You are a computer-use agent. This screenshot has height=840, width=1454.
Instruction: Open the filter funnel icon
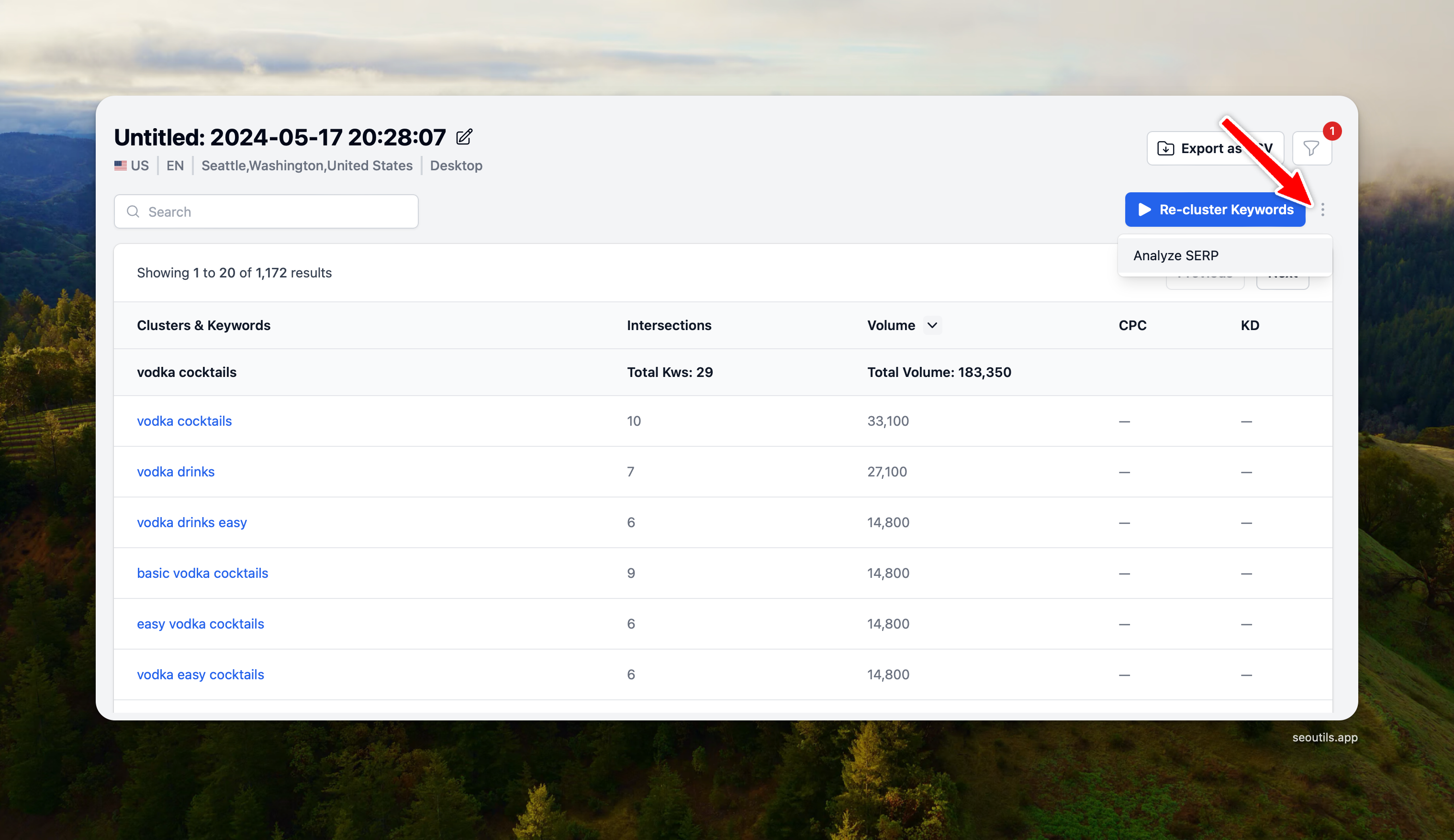tap(1311, 149)
